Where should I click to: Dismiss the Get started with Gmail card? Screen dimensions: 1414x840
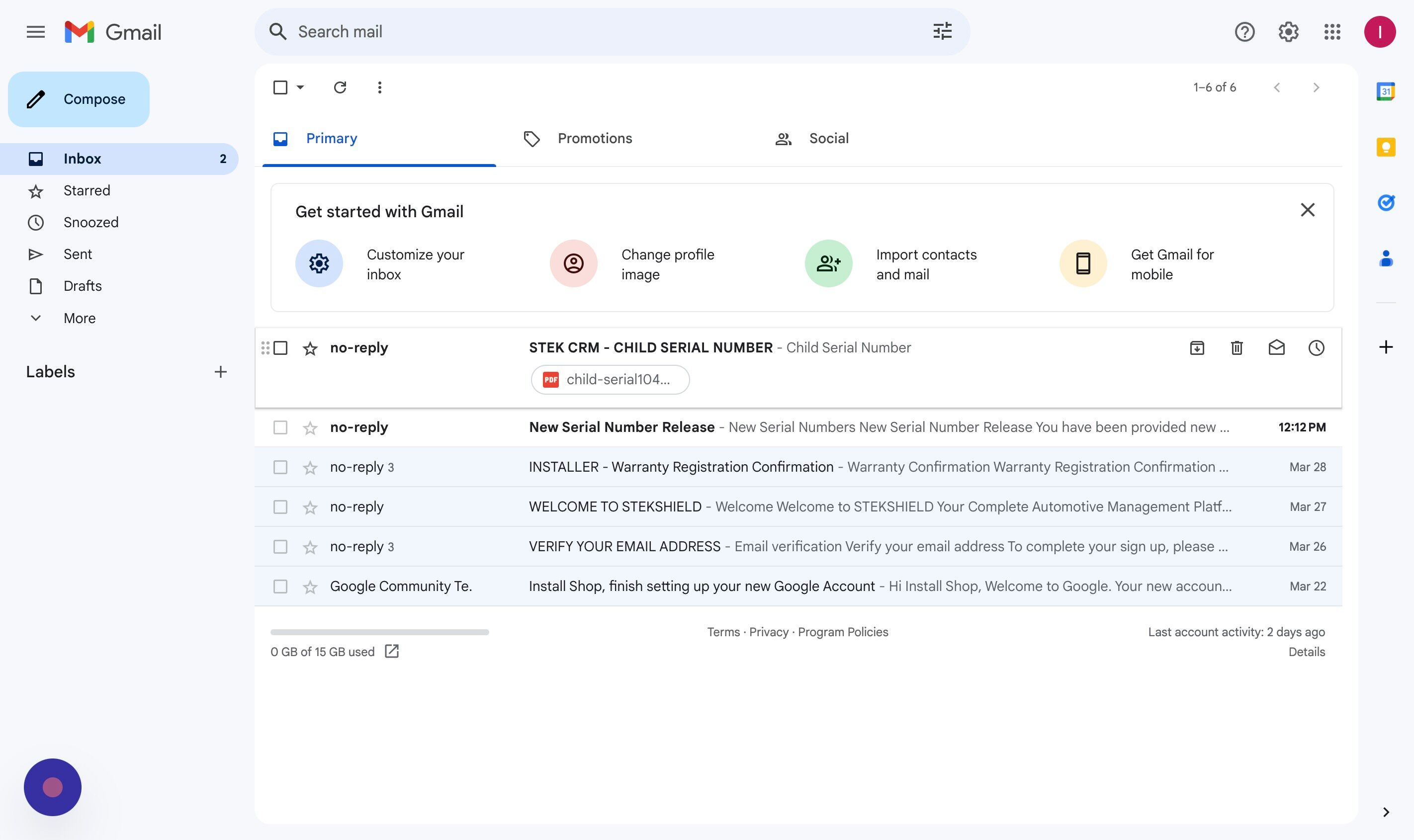(x=1308, y=210)
